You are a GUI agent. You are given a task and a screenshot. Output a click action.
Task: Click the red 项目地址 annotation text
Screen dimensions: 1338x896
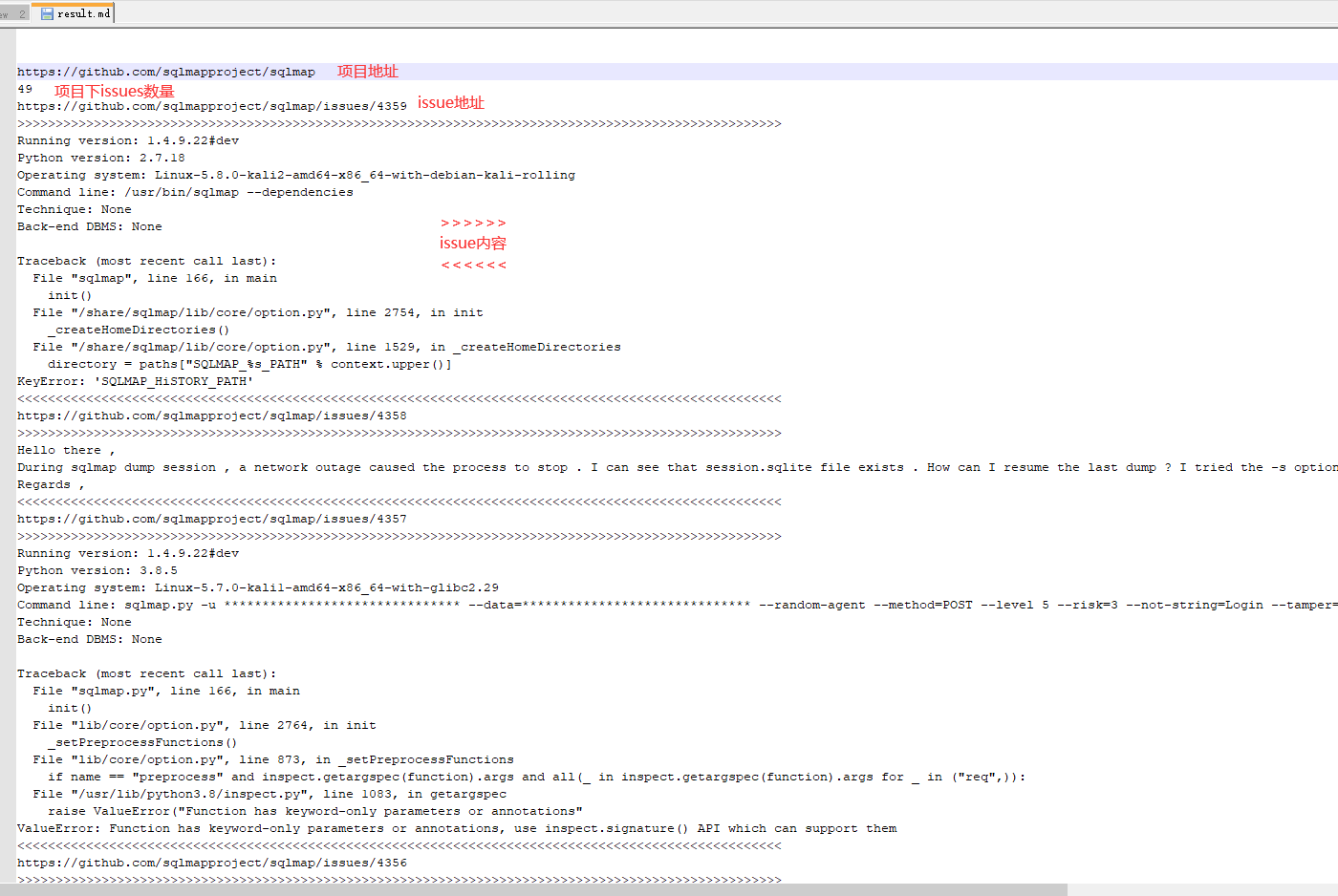click(x=366, y=71)
